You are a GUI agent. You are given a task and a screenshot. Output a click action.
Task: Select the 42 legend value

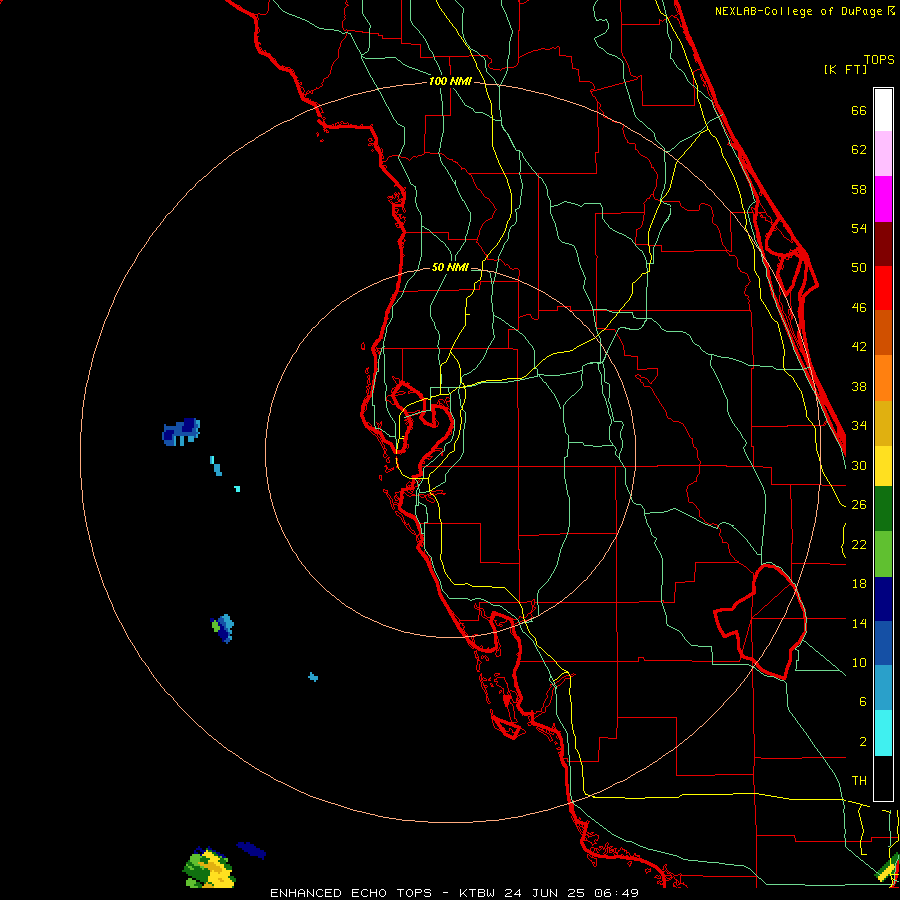click(x=859, y=347)
